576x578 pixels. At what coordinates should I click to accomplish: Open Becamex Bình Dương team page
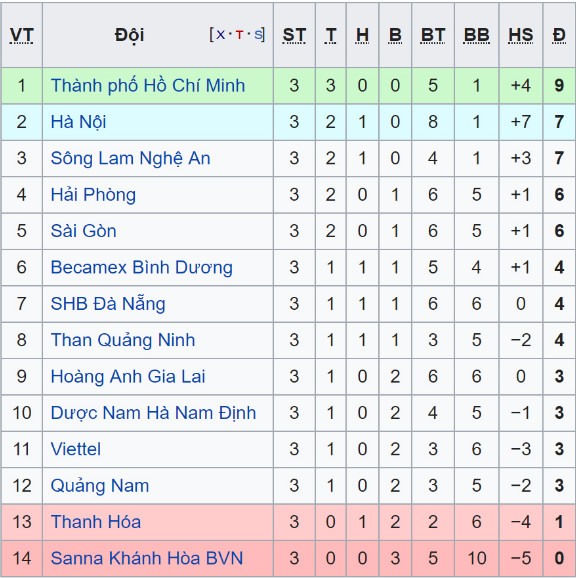[x=142, y=268]
